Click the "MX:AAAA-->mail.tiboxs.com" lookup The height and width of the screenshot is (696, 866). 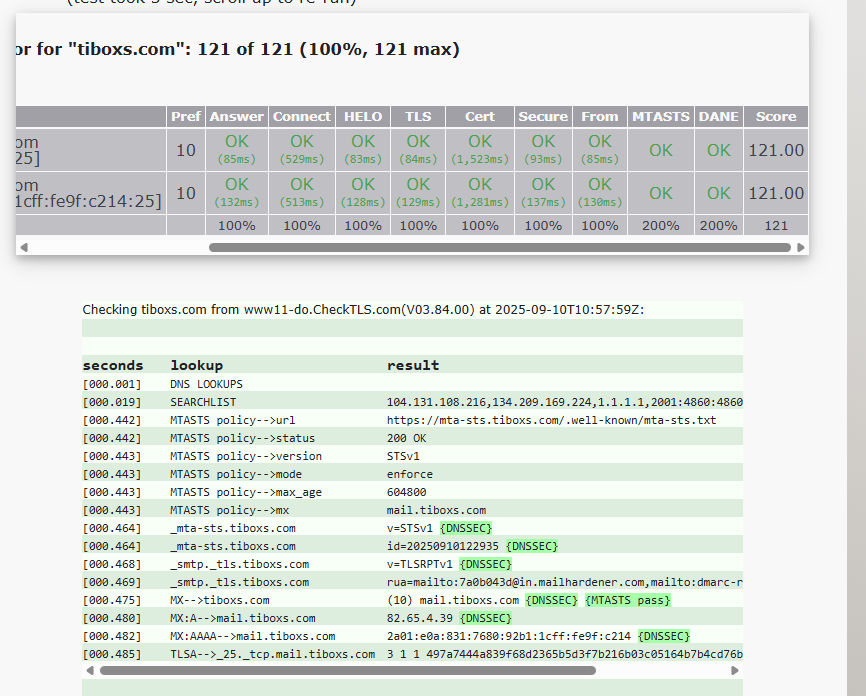coord(253,636)
